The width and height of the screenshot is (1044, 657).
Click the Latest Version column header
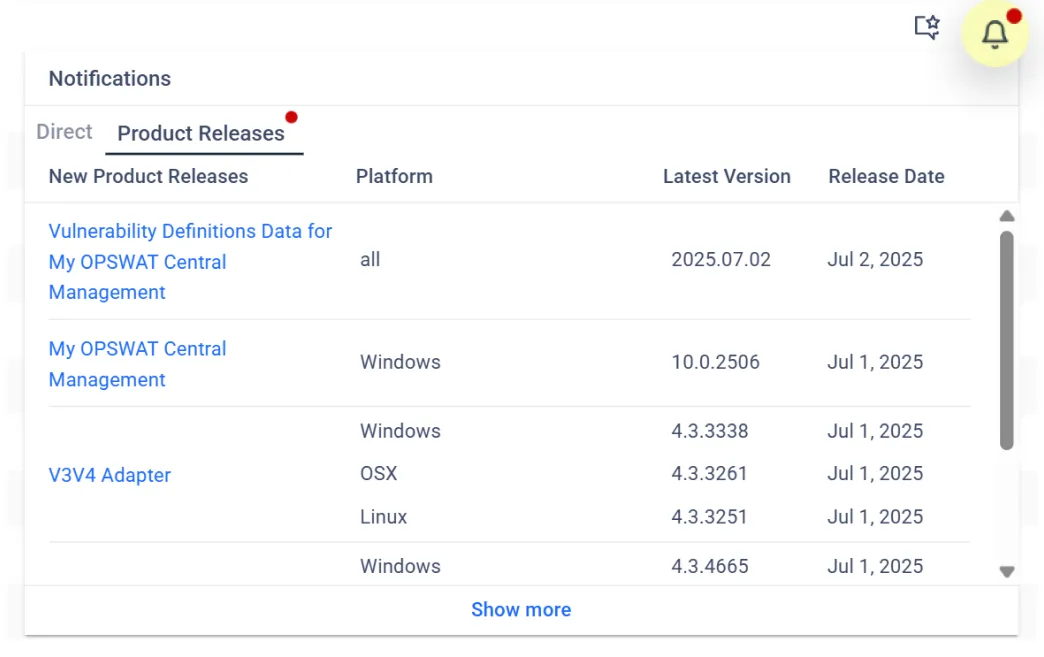coord(726,176)
